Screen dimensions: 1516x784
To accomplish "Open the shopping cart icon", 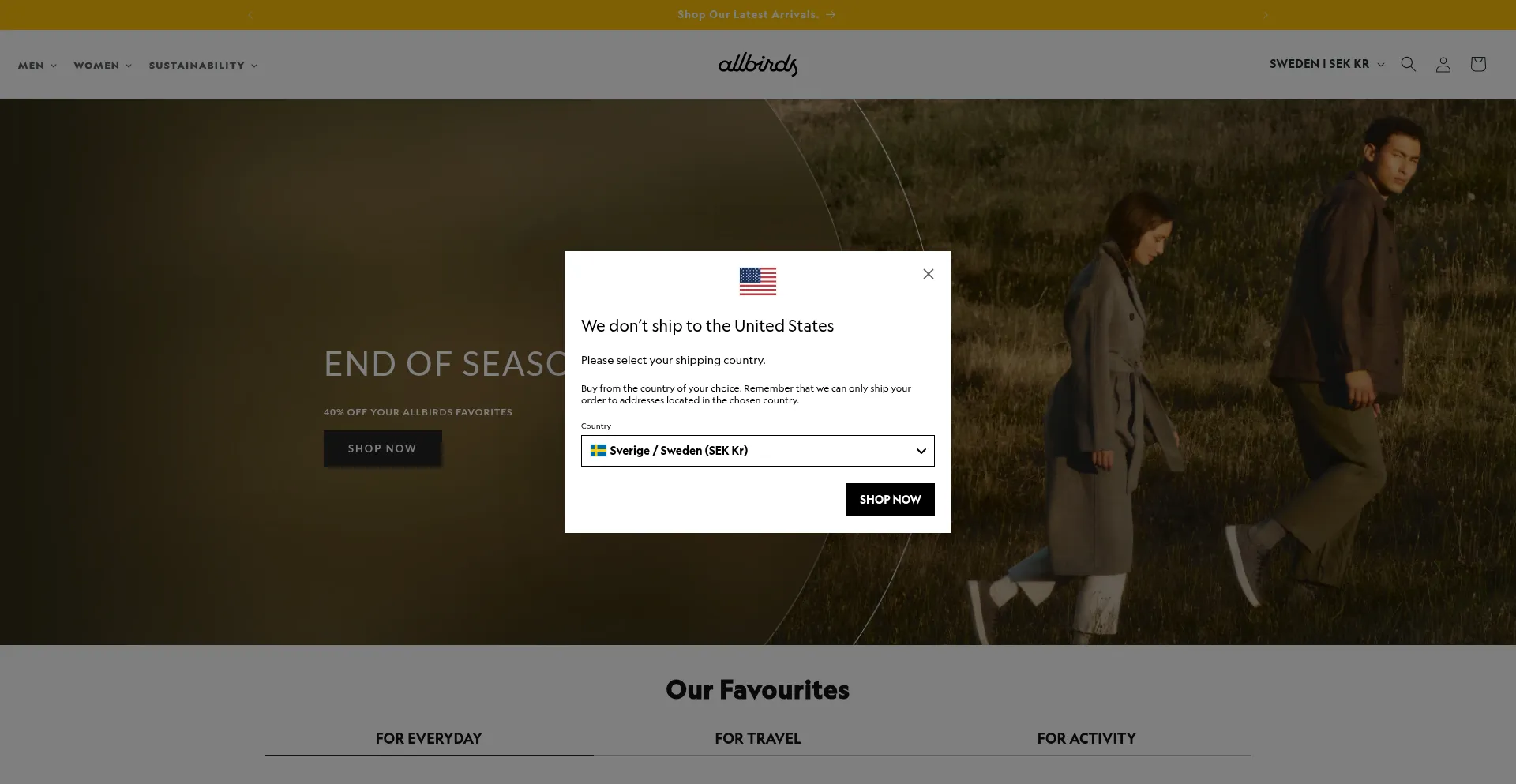I will click(1478, 64).
